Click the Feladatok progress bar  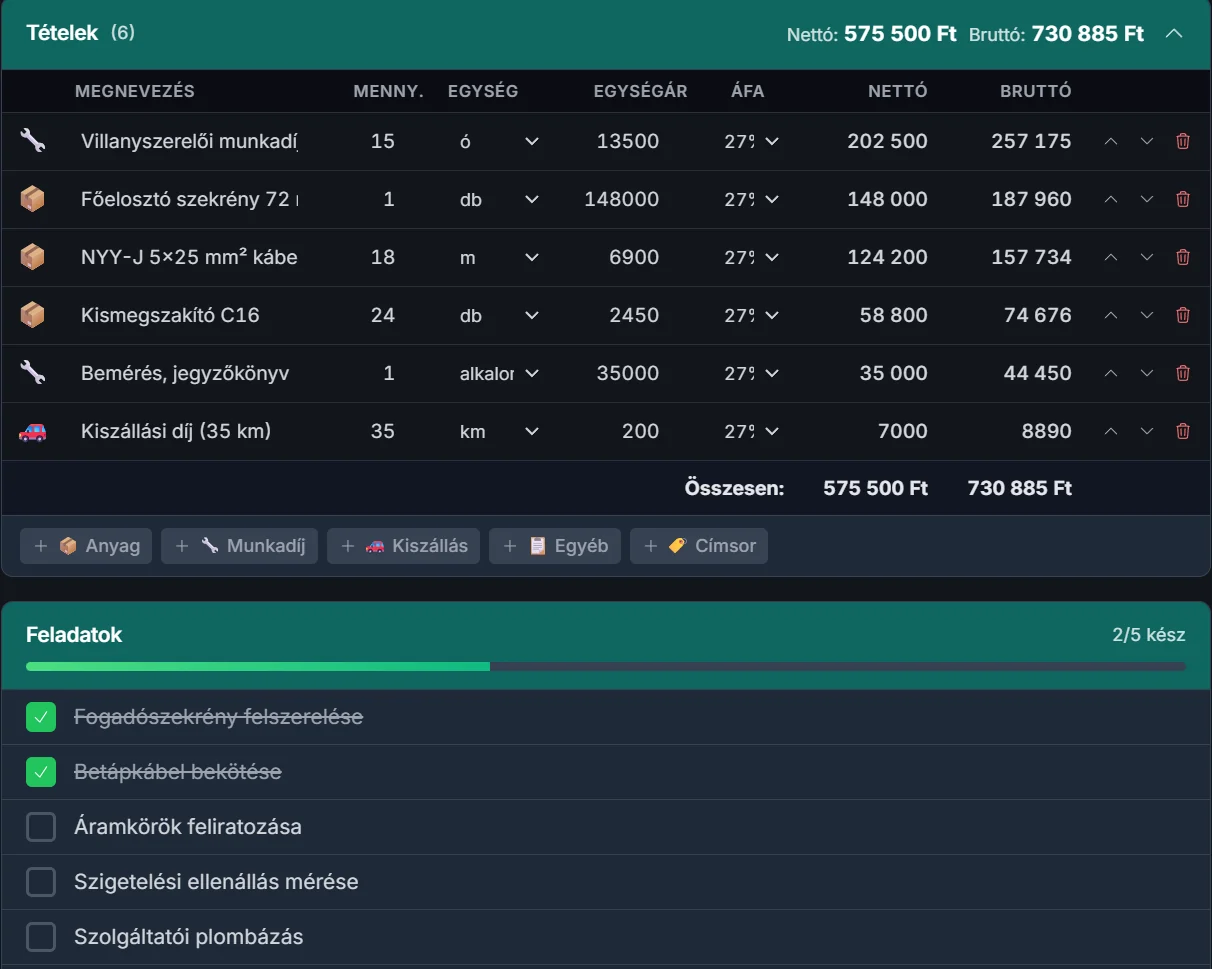(x=606, y=666)
